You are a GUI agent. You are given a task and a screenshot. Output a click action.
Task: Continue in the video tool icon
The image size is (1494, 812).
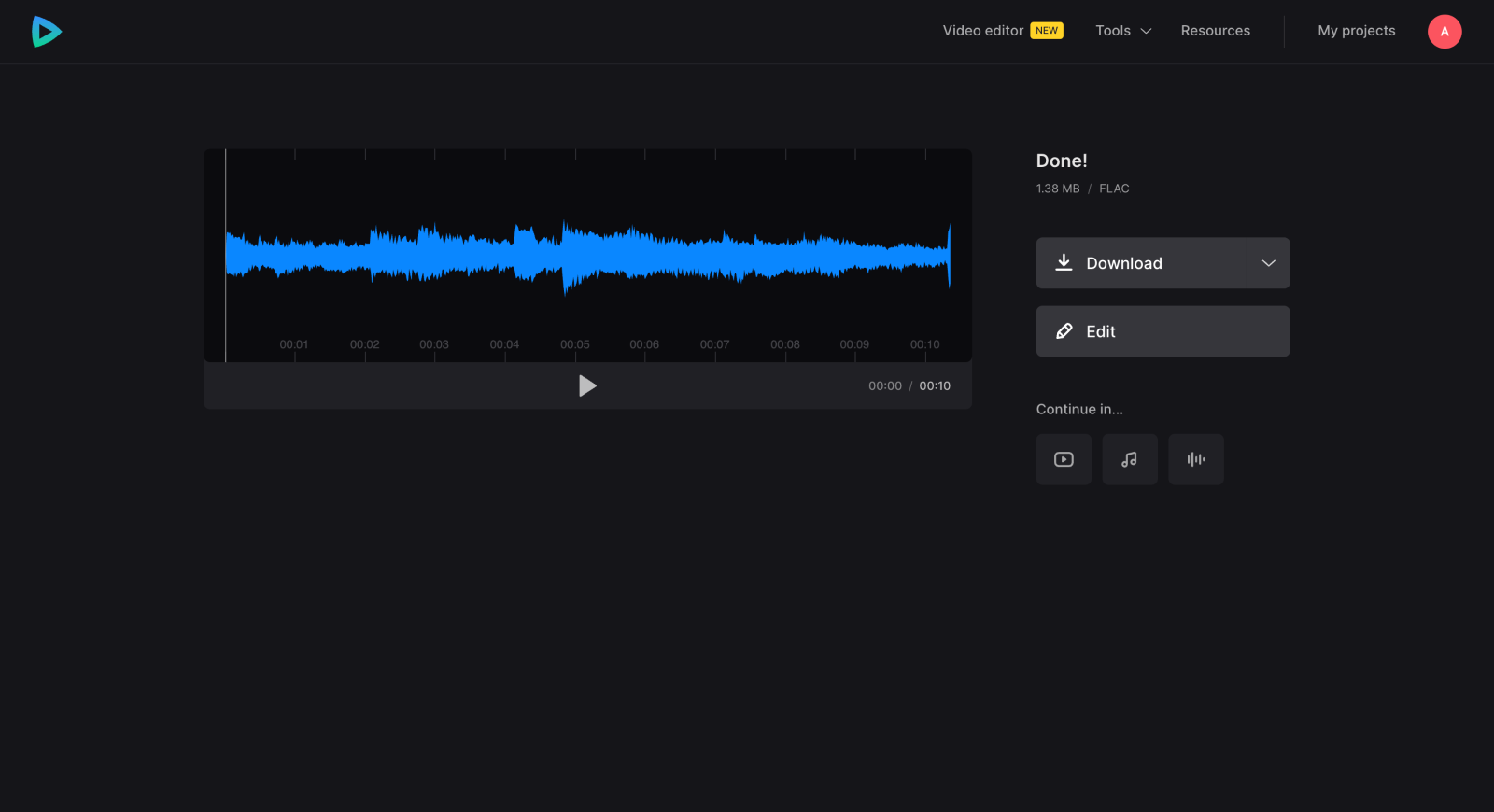1064,459
